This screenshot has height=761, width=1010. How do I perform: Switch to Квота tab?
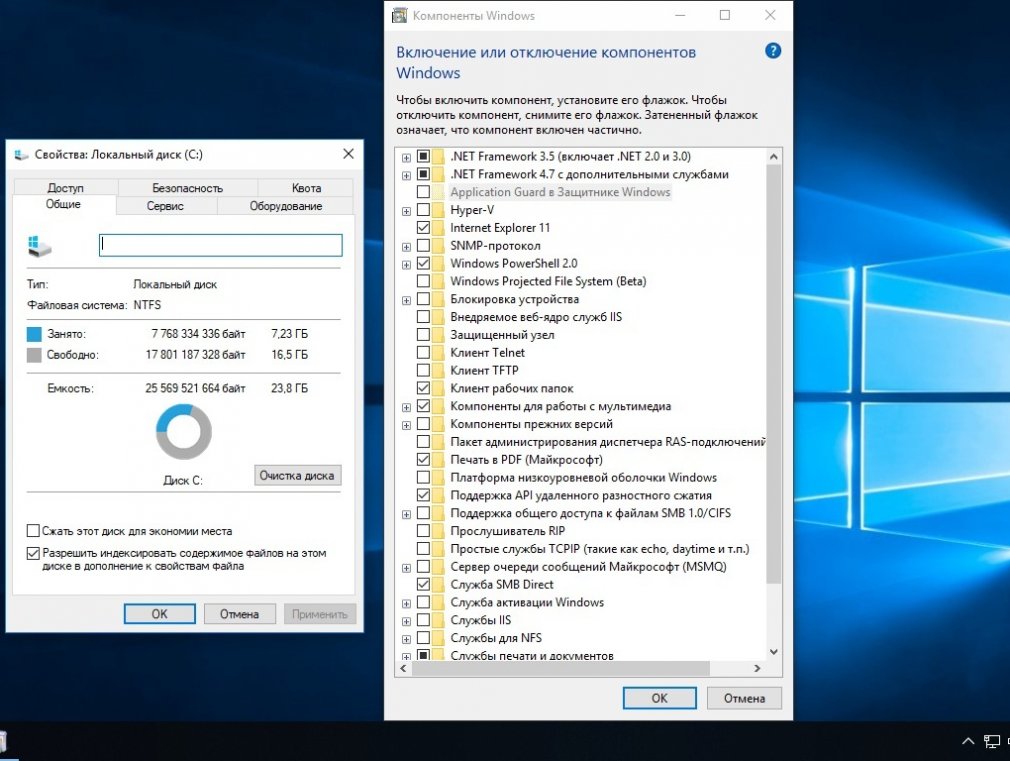(x=306, y=188)
